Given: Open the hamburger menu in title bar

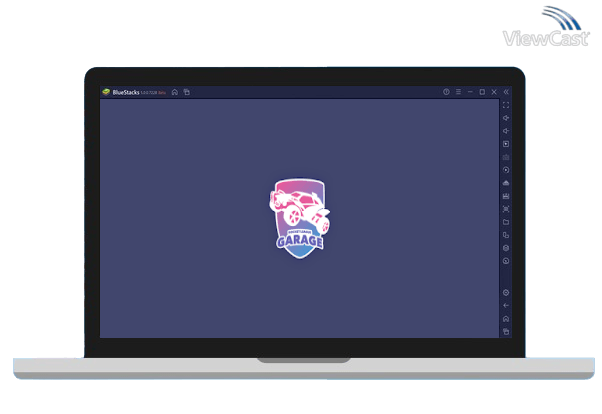Looking at the screenshot, I should pyautogui.click(x=458, y=92).
